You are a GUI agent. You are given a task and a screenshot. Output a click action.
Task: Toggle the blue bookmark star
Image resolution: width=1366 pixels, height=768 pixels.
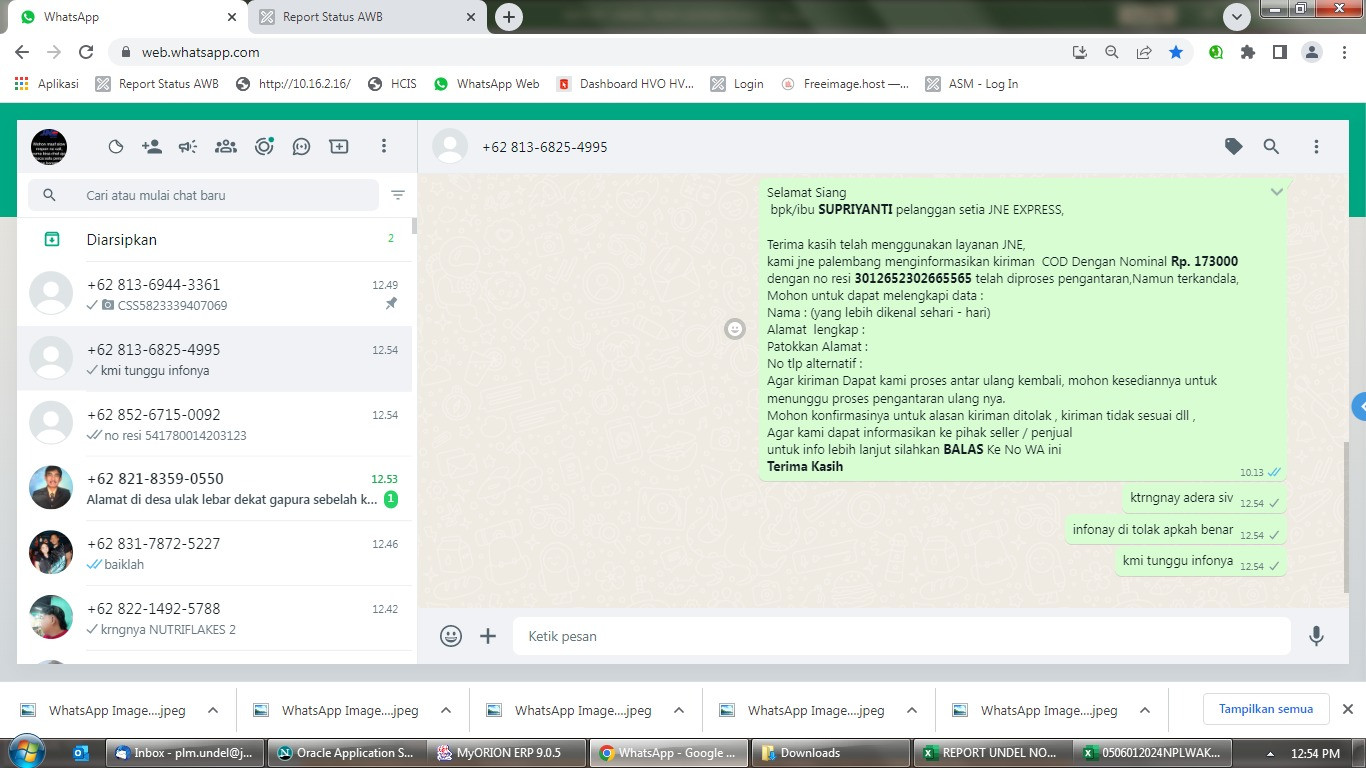1176,52
